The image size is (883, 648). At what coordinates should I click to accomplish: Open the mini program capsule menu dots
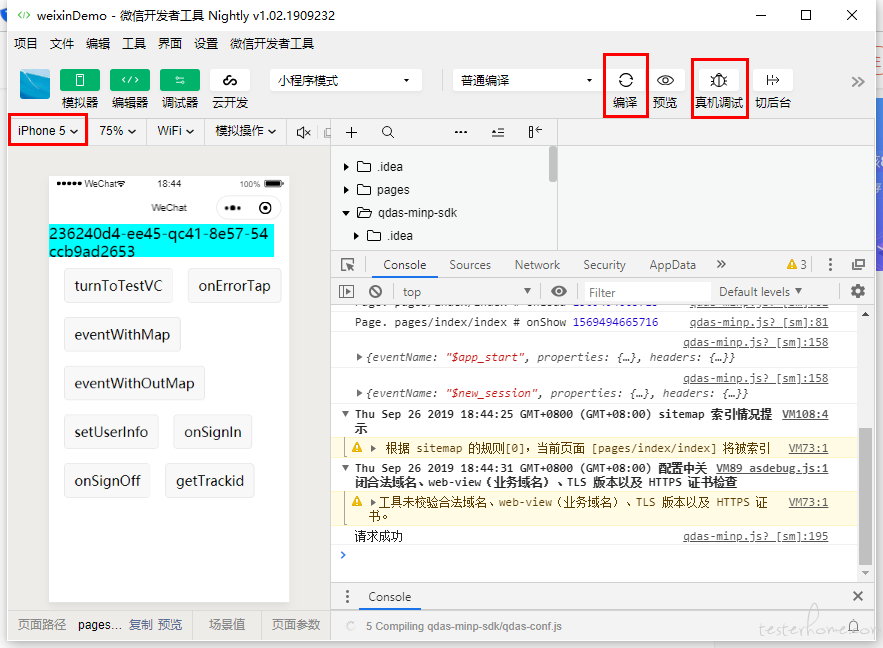[x=233, y=208]
